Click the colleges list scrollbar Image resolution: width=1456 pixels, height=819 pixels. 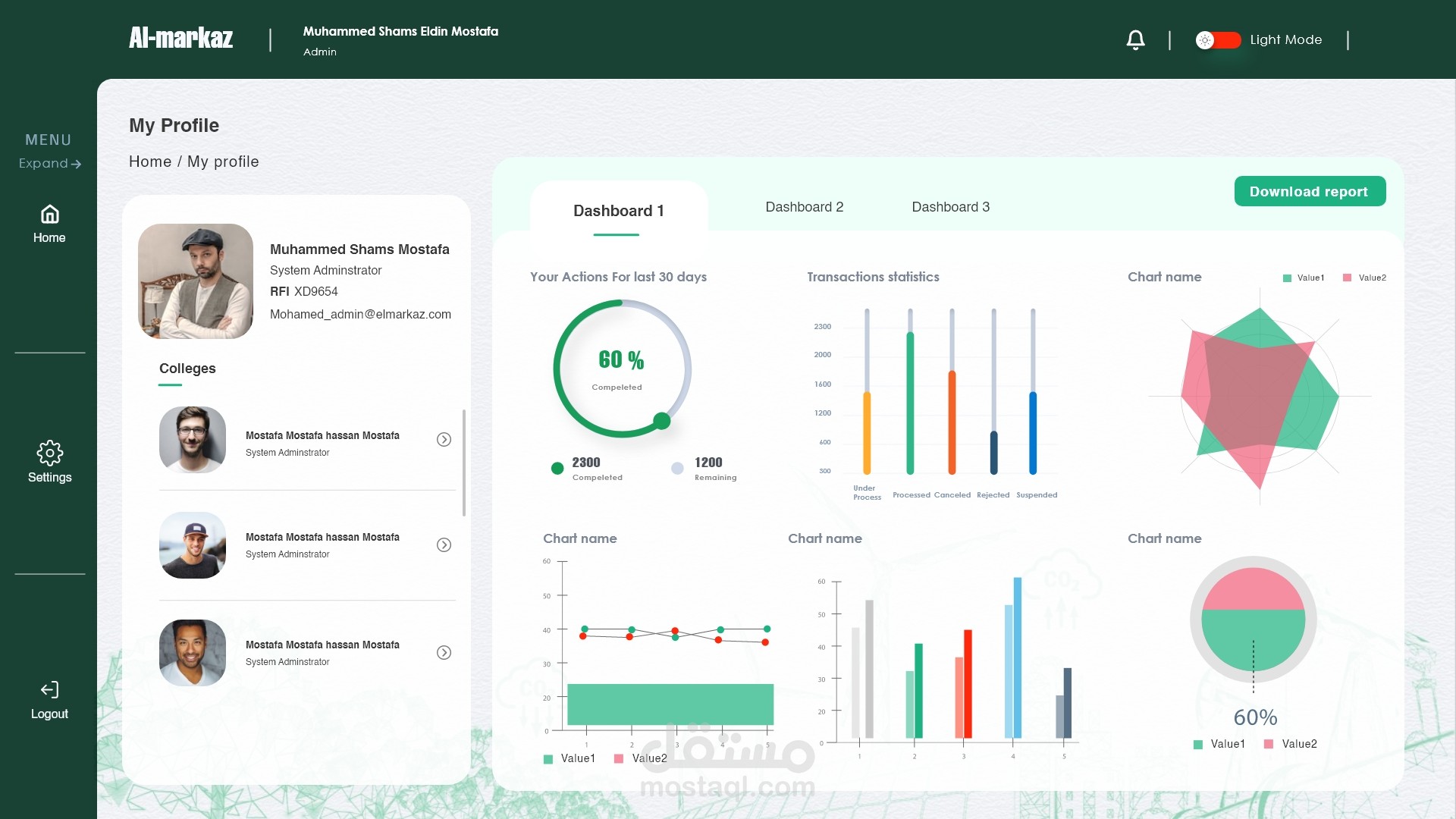tap(463, 463)
